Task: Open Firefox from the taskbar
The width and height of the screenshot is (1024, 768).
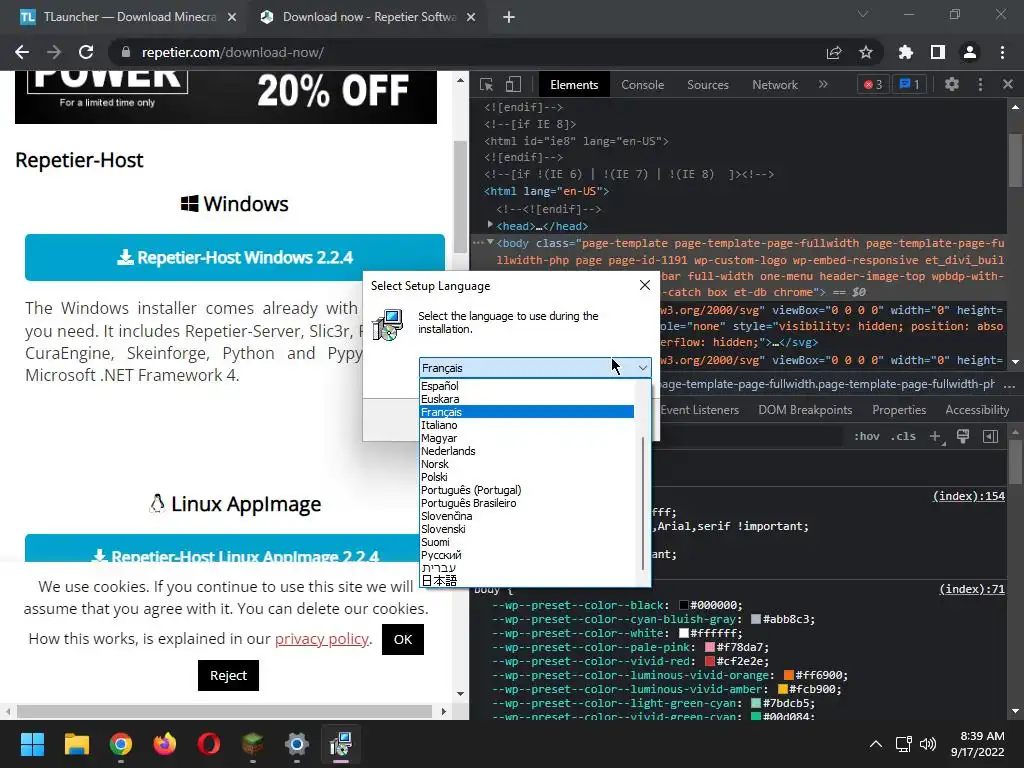Action: coord(165,744)
